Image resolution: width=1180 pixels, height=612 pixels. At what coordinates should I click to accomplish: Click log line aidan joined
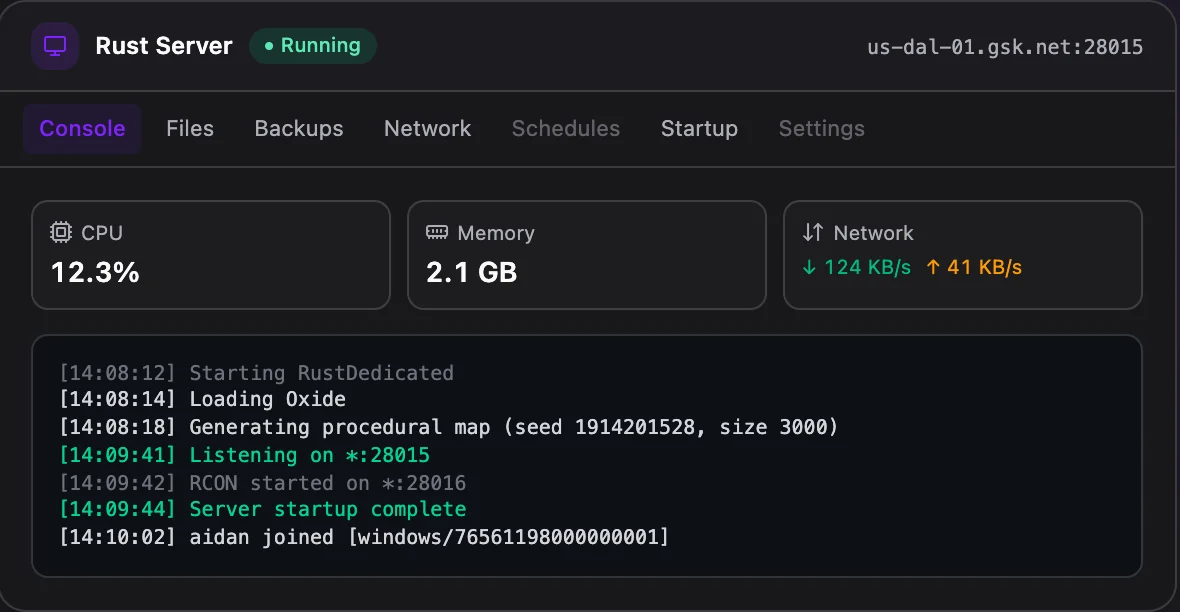click(x=364, y=537)
